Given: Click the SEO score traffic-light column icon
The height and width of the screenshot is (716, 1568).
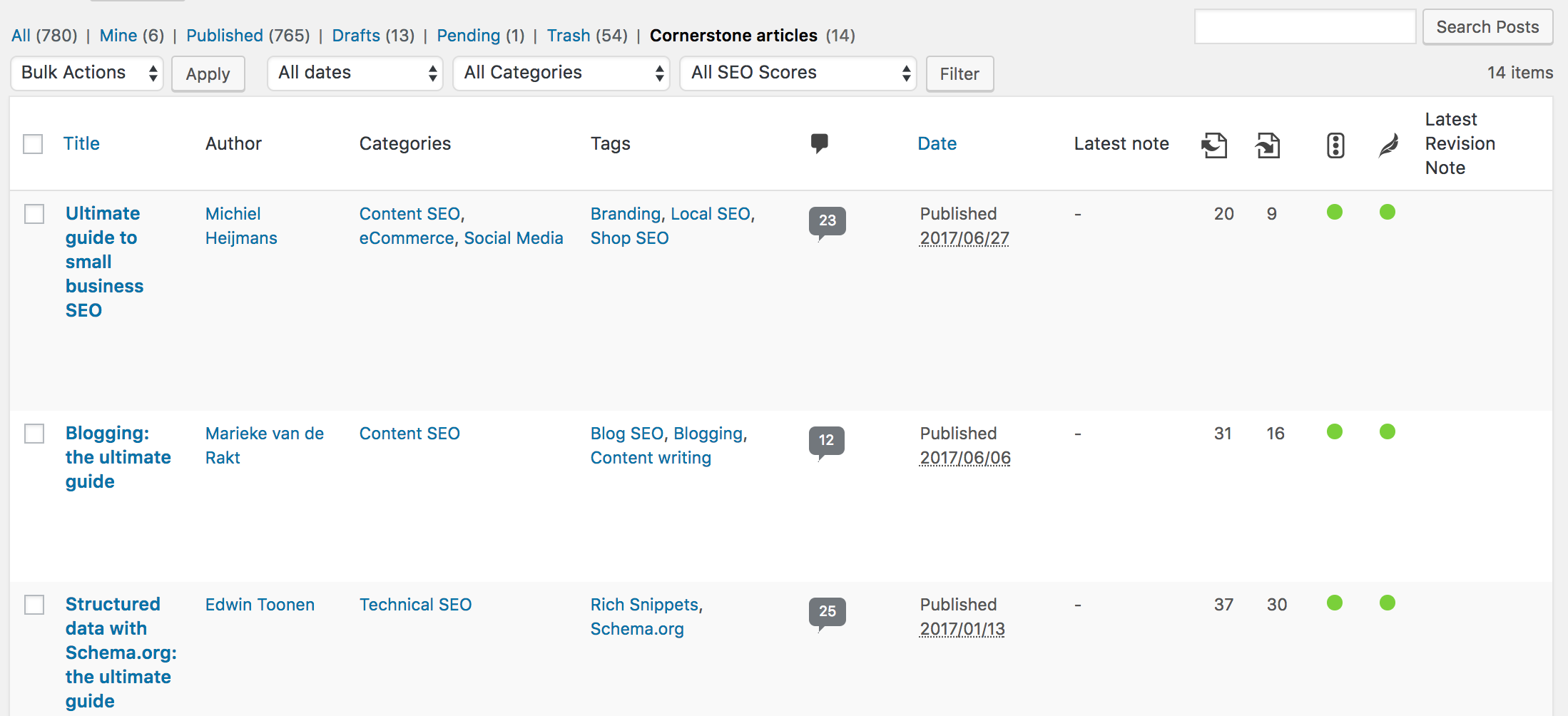Looking at the screenshot, I should [1334, 144].
